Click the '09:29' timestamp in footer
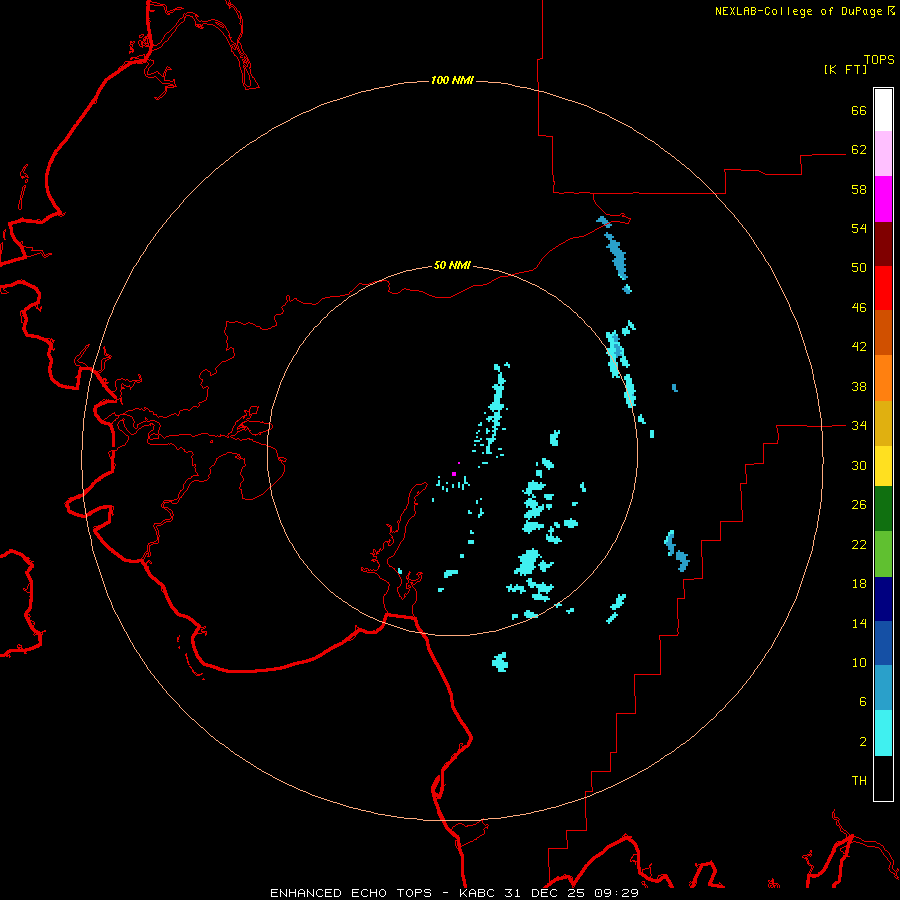This screenshot has width=900, height=900. [x=616, y=893]
